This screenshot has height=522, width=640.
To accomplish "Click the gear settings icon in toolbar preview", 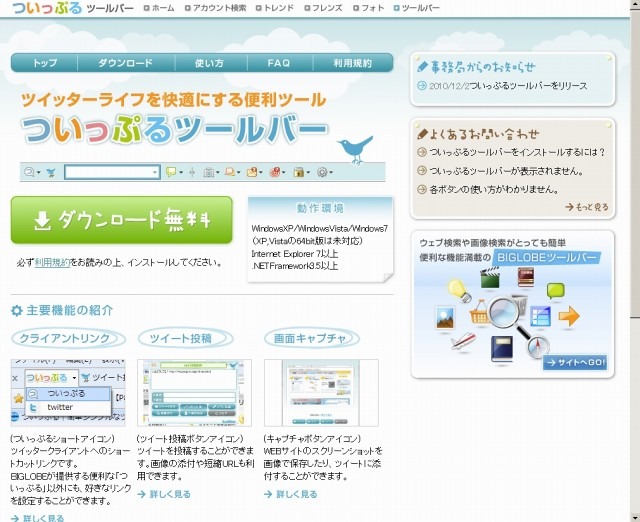I will [322, 172].
